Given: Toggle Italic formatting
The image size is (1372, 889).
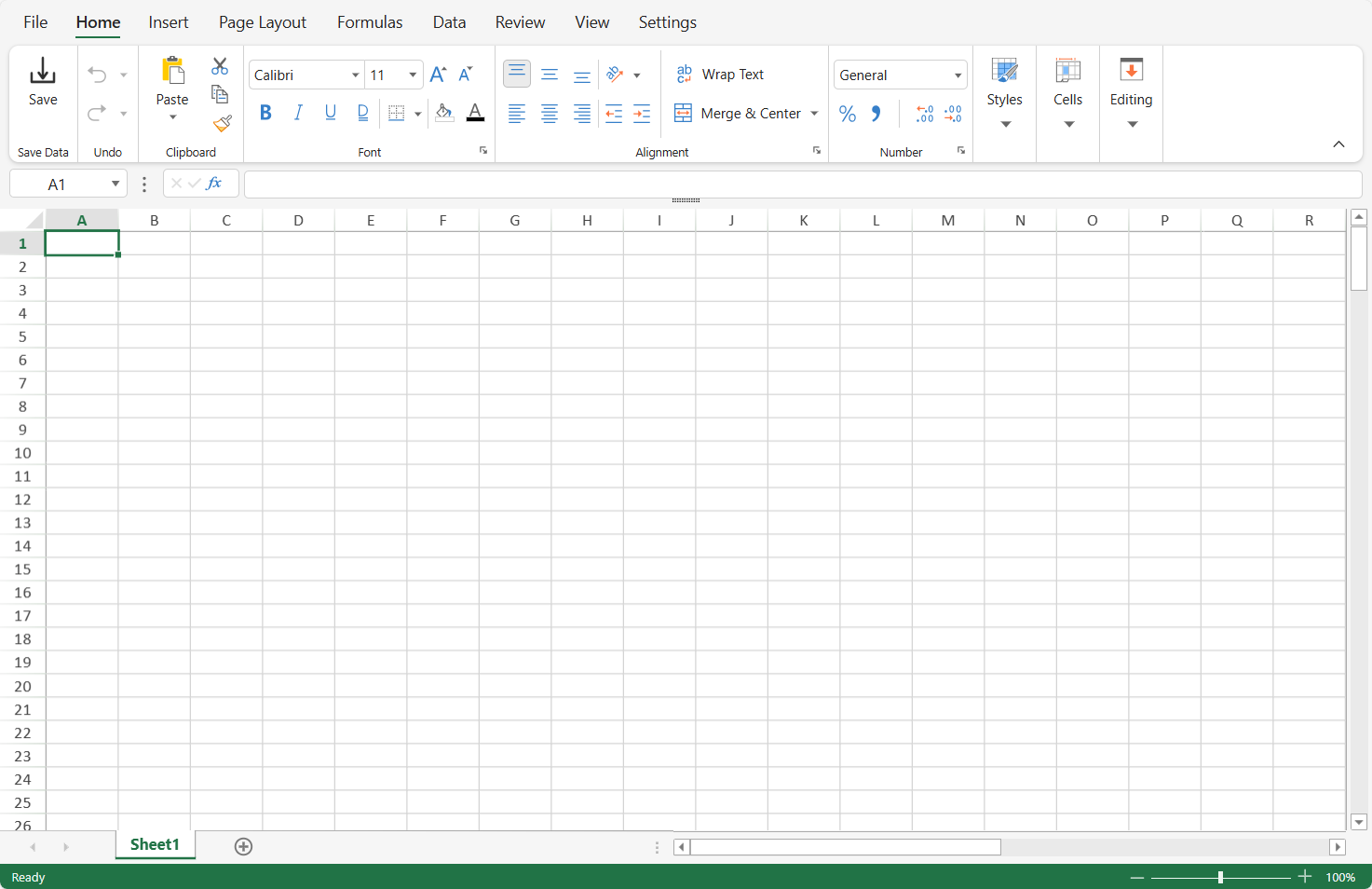Looking at the screenshot, I should pos(298,113).
